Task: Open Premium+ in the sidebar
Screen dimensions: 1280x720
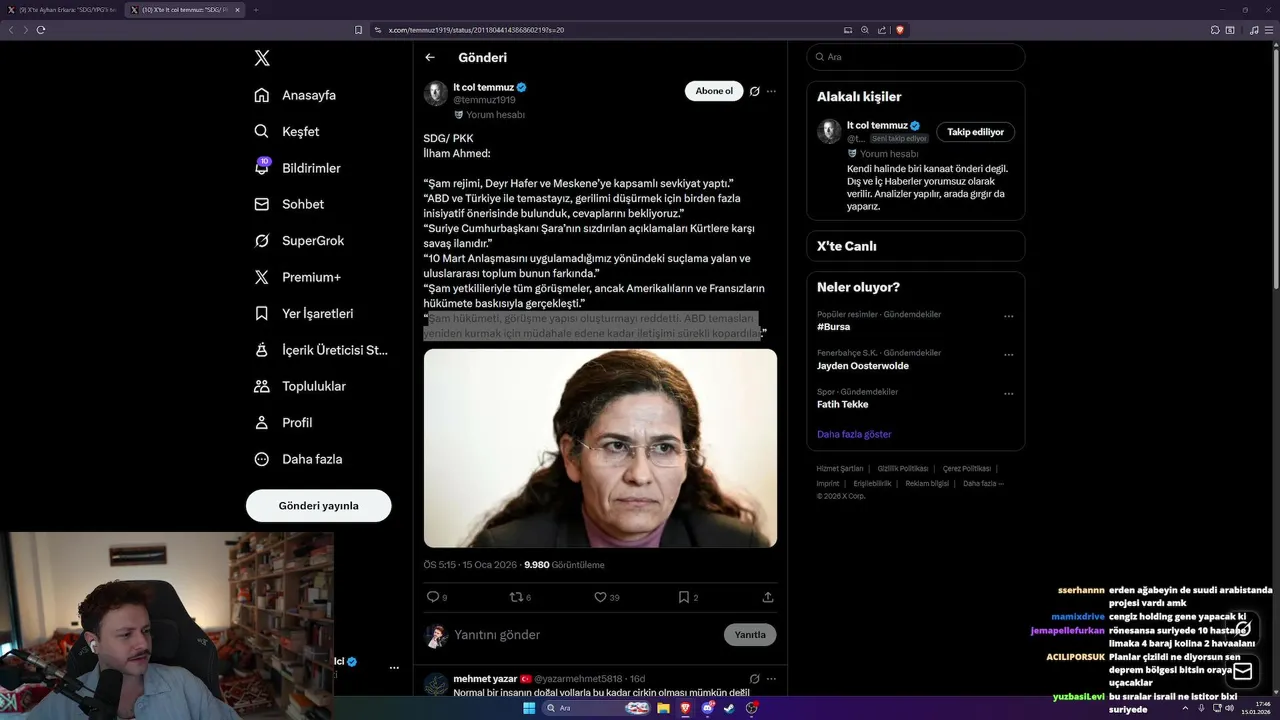Action: point(297,277)
